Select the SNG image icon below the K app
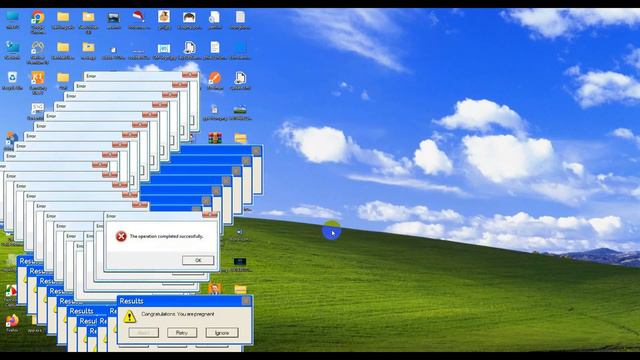This screenshot has height=360, width=640. (38, 108)
